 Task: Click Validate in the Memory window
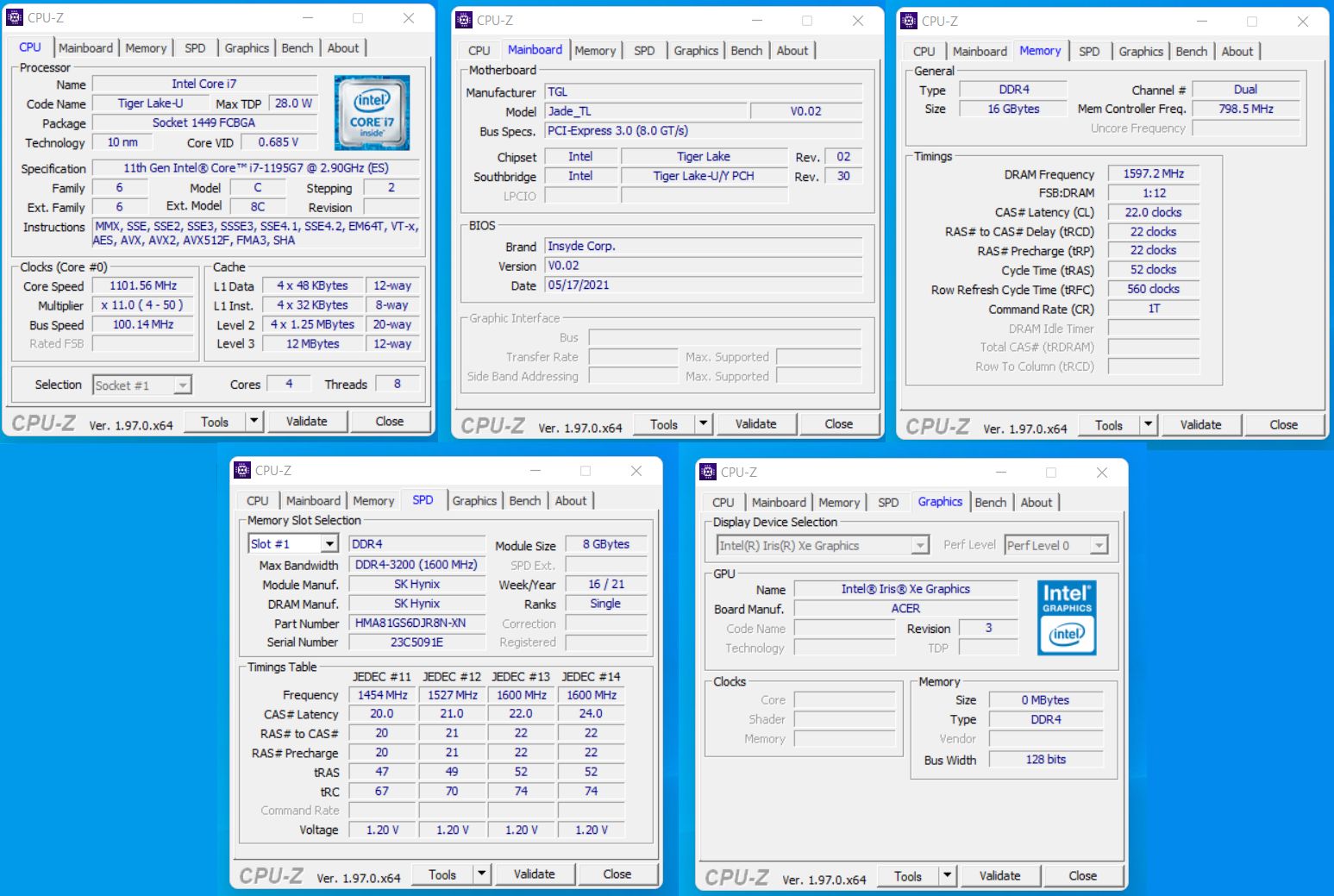pyautogui.click(x=1200, y=424)
